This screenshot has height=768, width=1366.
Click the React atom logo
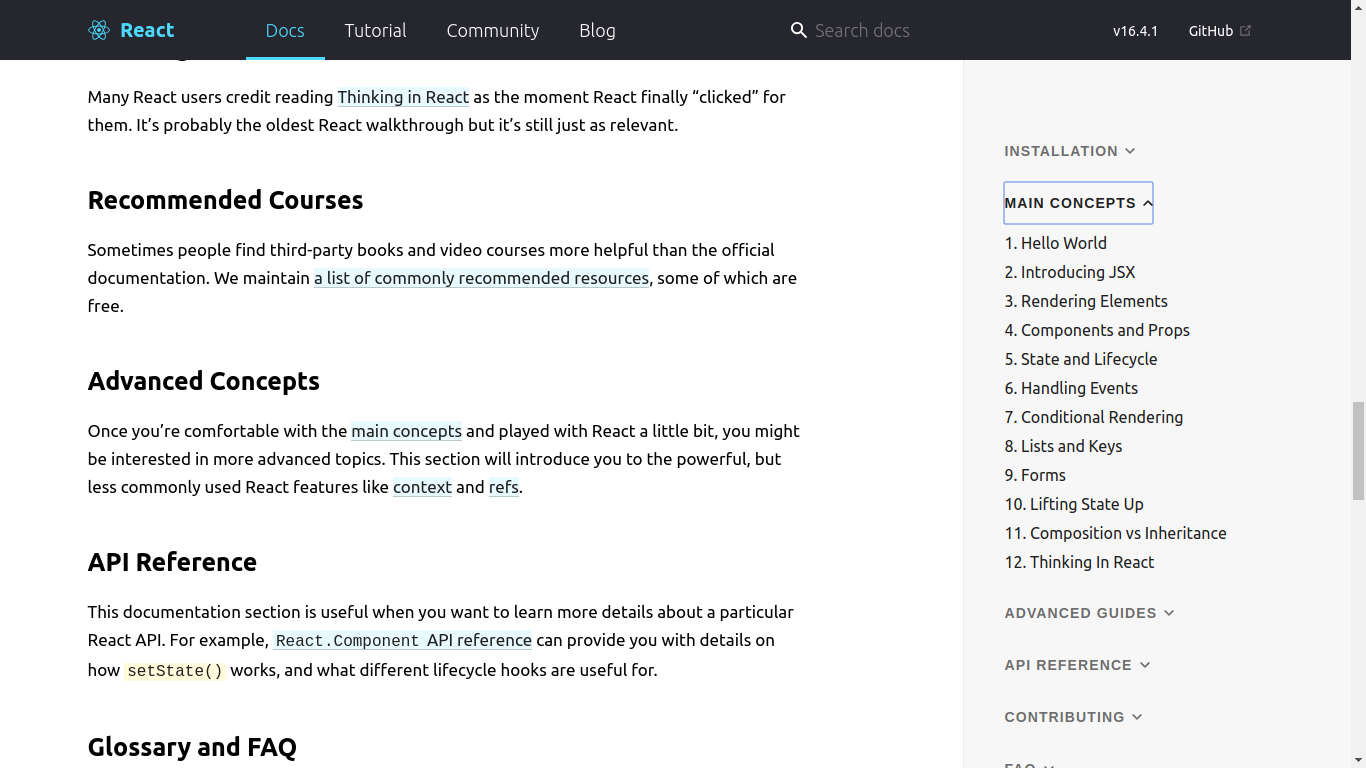pyautogui.click(x=98, y=30)
